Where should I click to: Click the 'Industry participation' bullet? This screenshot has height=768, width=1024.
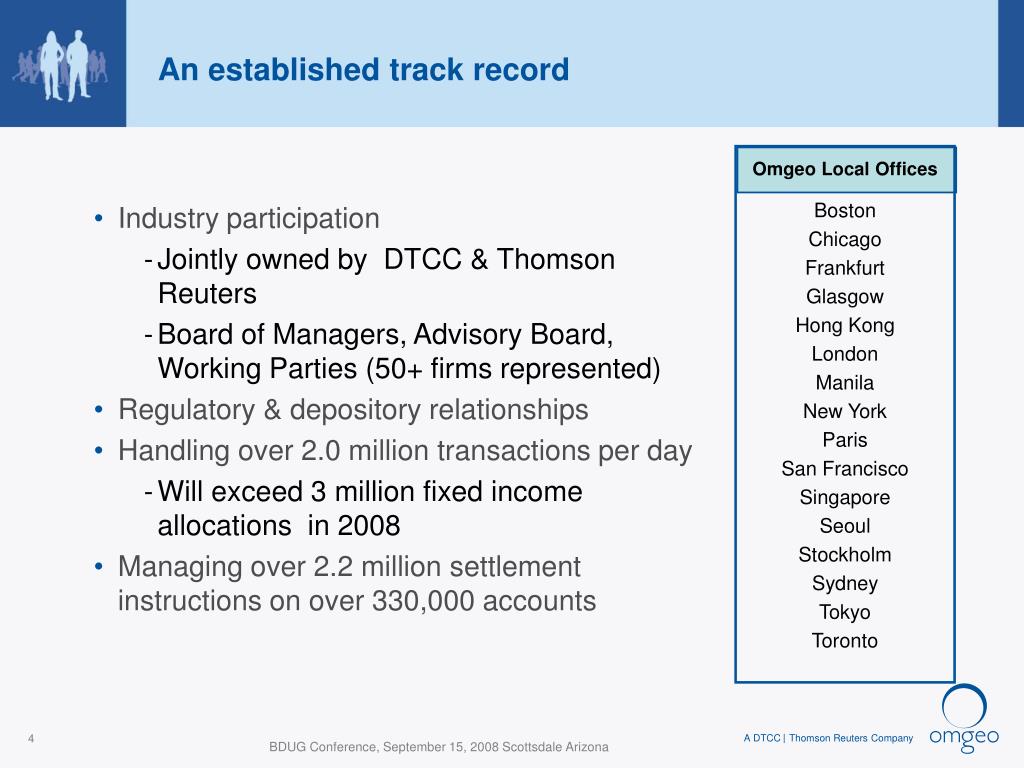249,219
